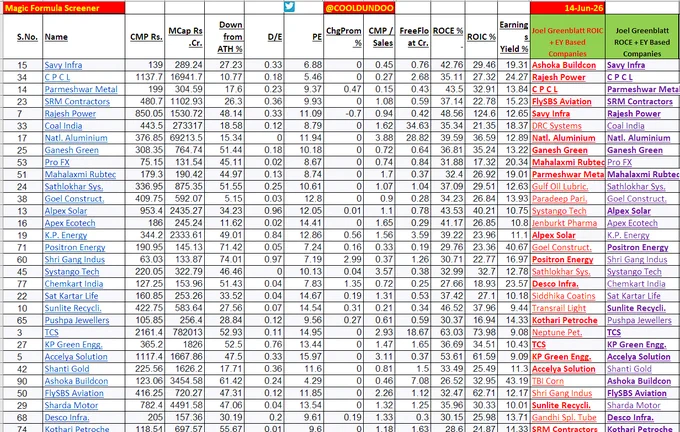This screenshot has height=432, width=680.
Task: Select the ROIC % column header
Action: point(481,37)
